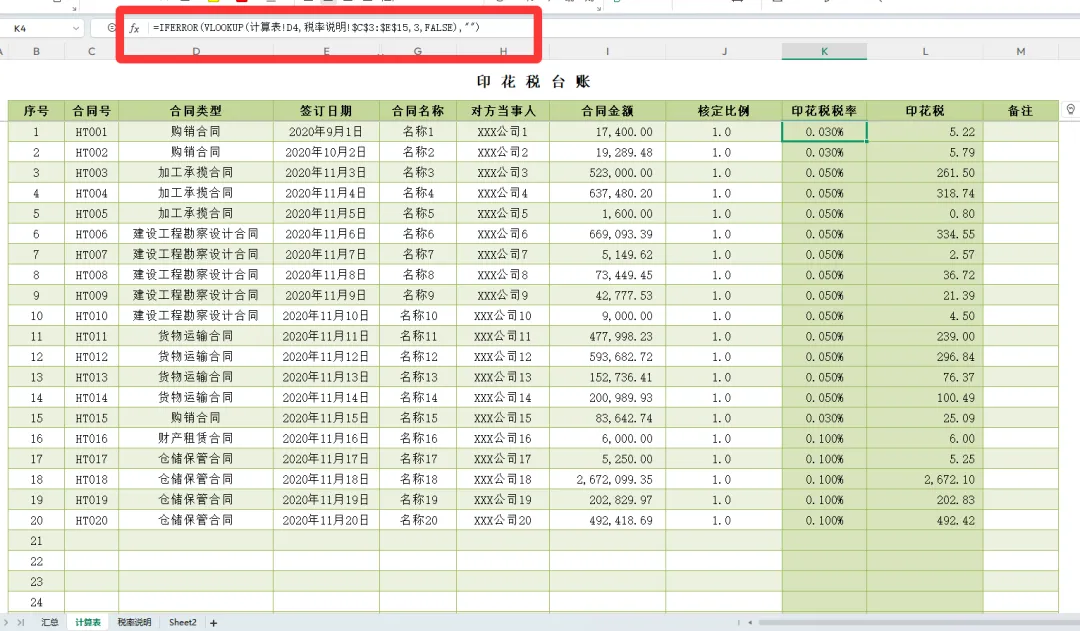This screenshot has width=1080, height=631.
Task: Select column M header
Action: tap(1020, 51)
